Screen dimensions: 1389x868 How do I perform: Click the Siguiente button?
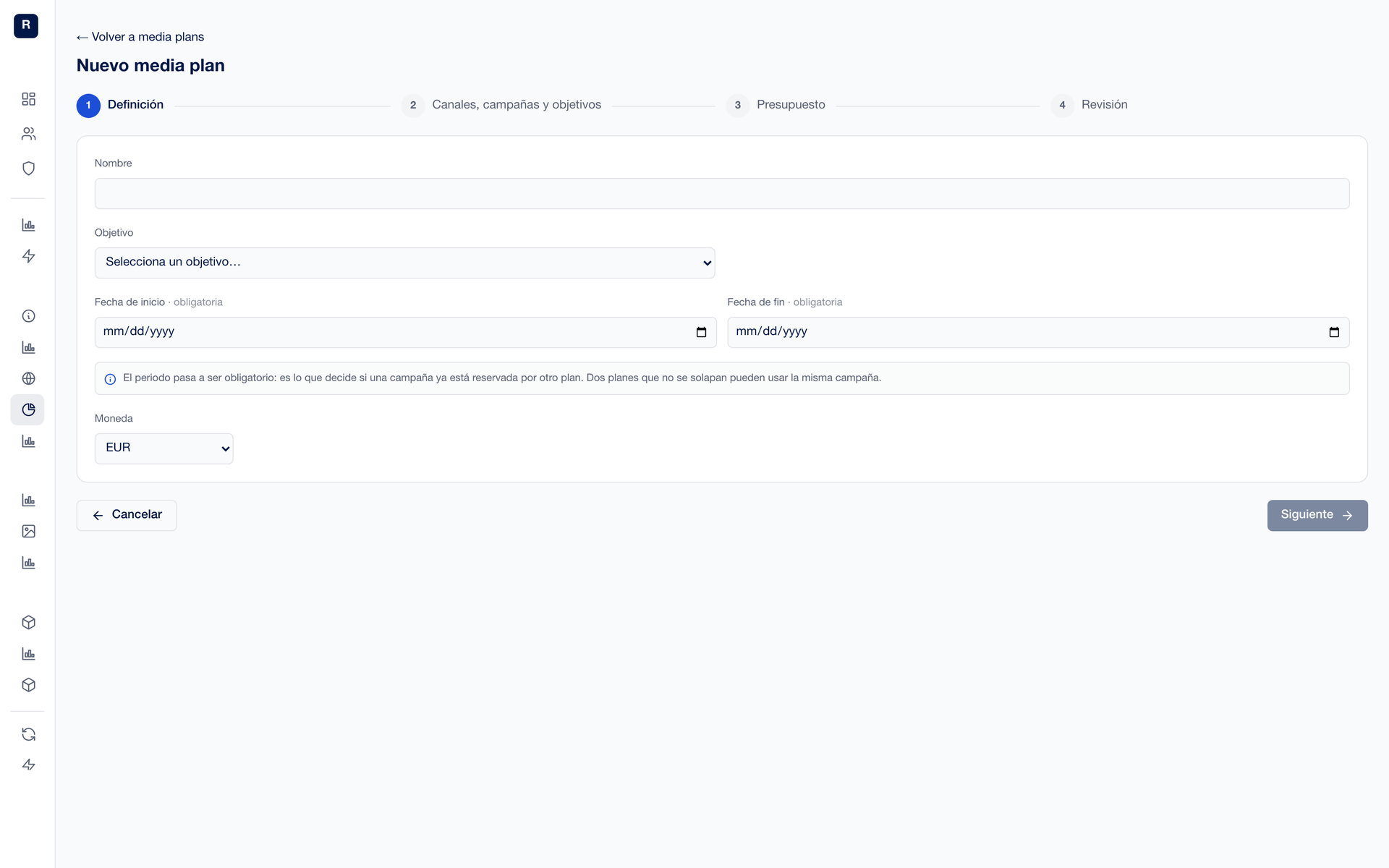click(x=1317, y=515)
